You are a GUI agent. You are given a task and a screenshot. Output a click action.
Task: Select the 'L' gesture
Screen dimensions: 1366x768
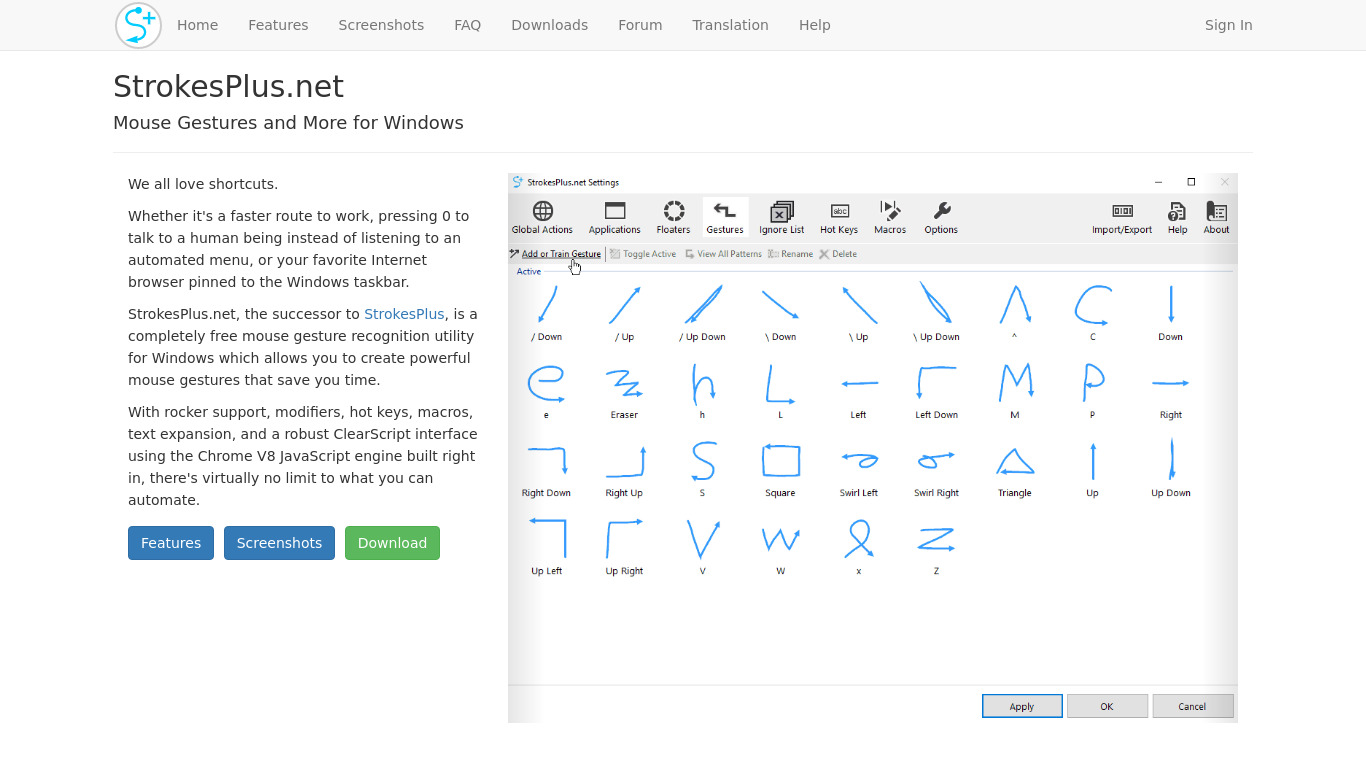[x=780, y=390]
